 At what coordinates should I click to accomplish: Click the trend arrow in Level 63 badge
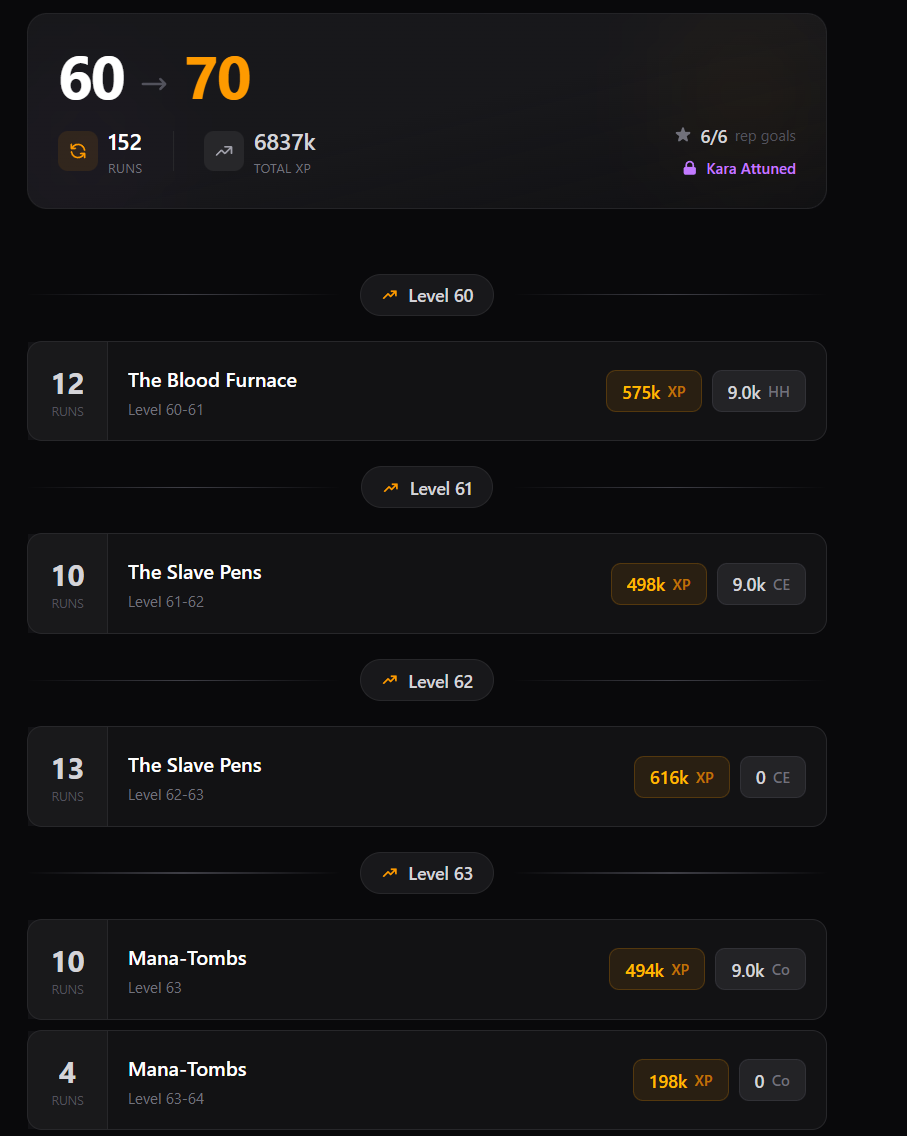point(390,873)
